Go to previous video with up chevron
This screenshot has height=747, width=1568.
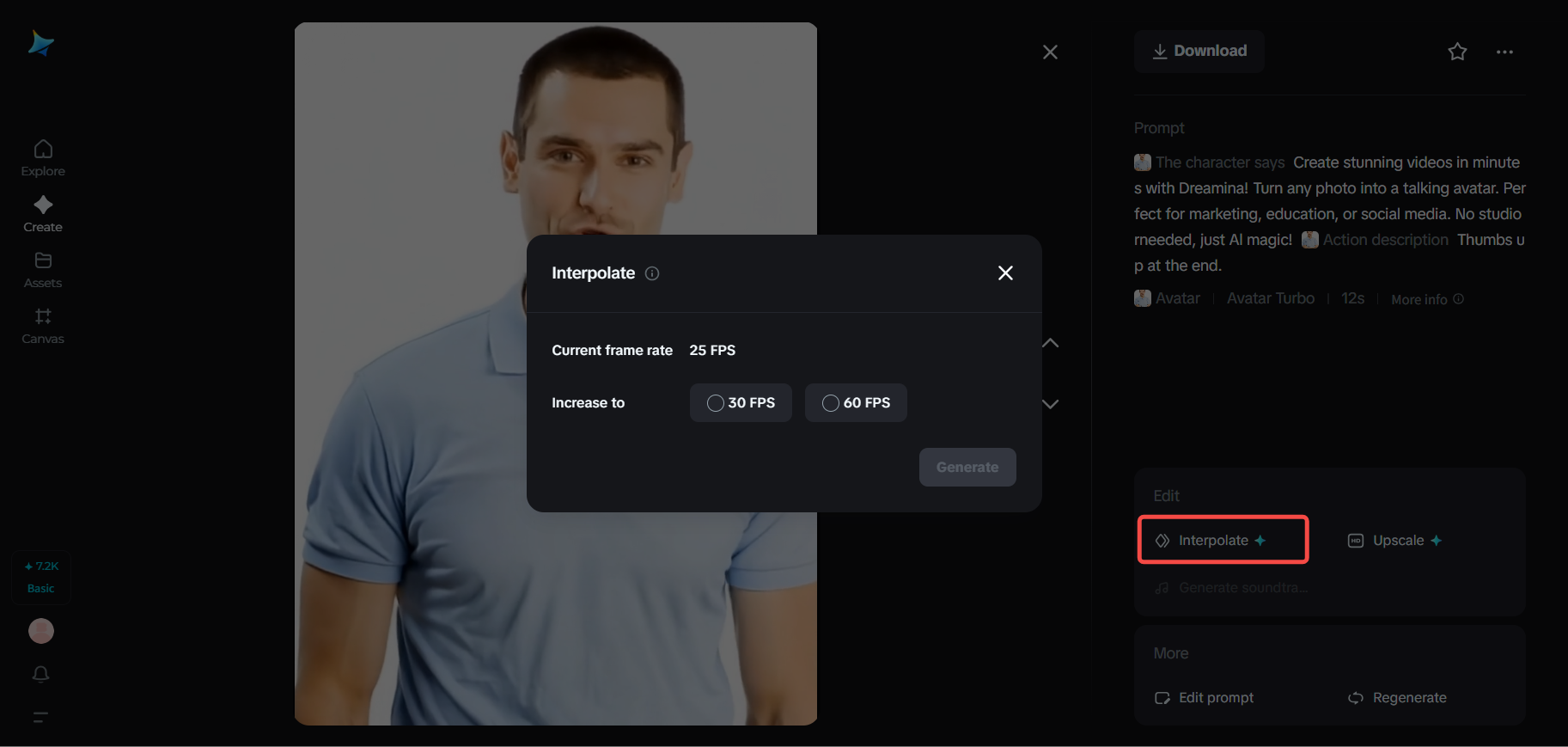pyautogui.click(x=1050, y=343)
